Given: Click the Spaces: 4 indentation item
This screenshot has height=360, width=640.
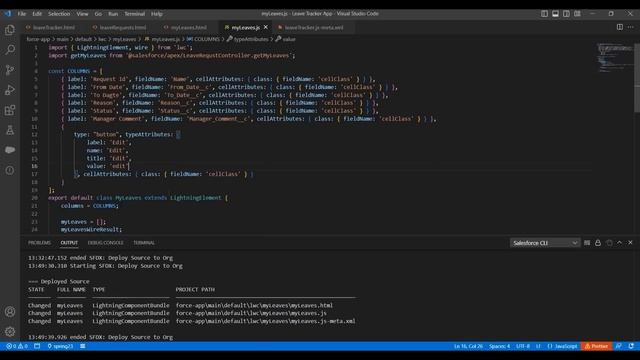Looking at the screenshot, I should [x=500, y=346].
